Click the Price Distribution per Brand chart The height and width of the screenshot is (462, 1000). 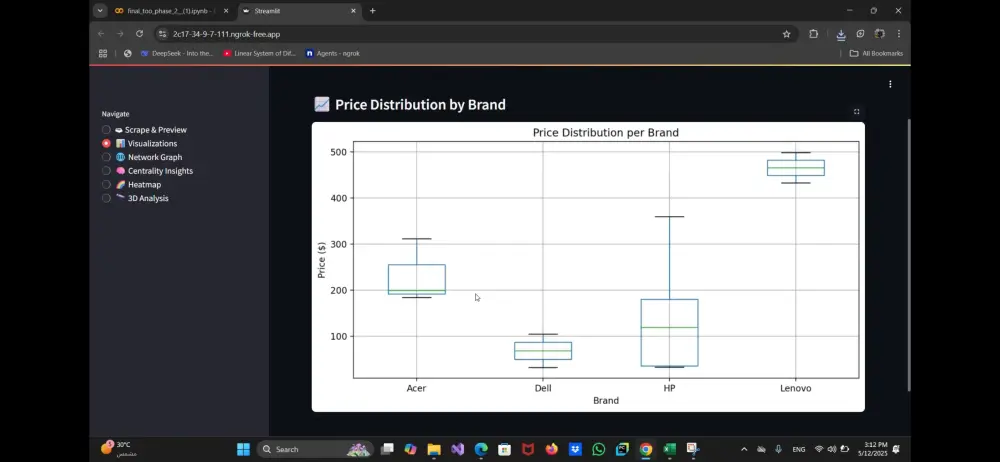pyautogui.click(x=588, y=267)
